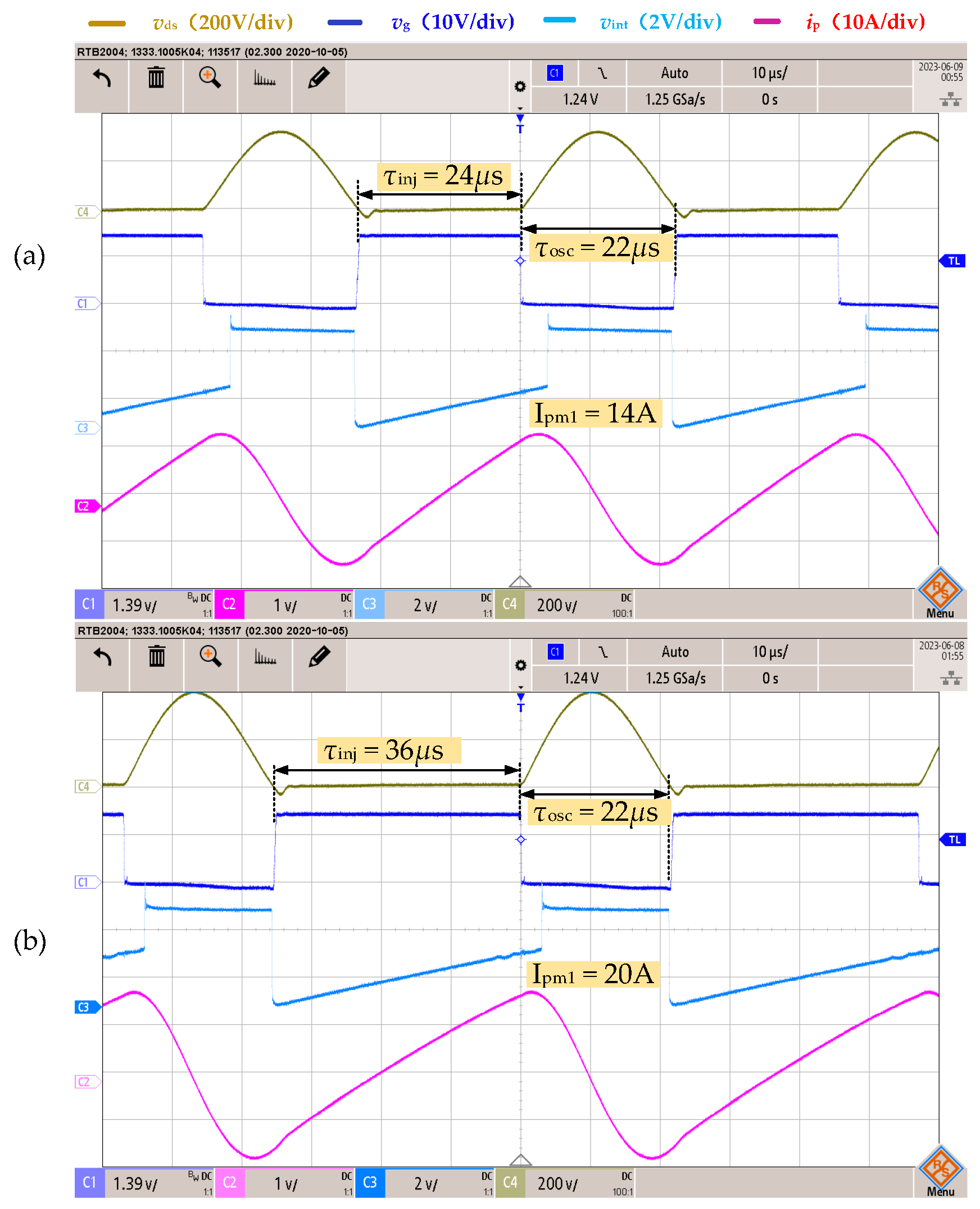The image size is (980, 1209).
Task: Open the FFT spectrum icon in top toolbar
Action: (x=264, y=78)
